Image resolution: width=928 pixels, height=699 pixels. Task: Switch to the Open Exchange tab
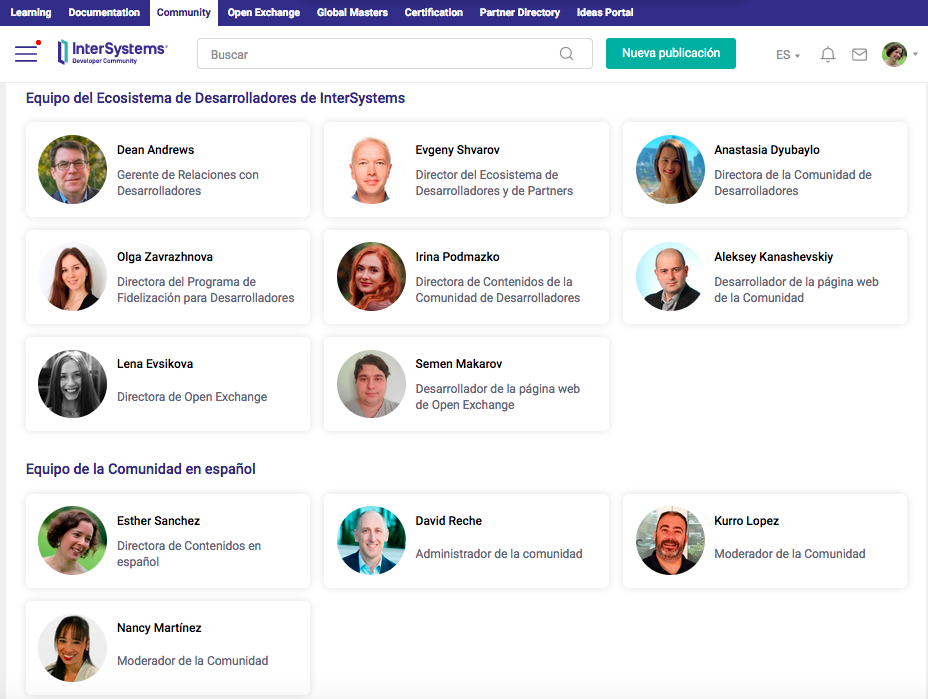point(263,12)
